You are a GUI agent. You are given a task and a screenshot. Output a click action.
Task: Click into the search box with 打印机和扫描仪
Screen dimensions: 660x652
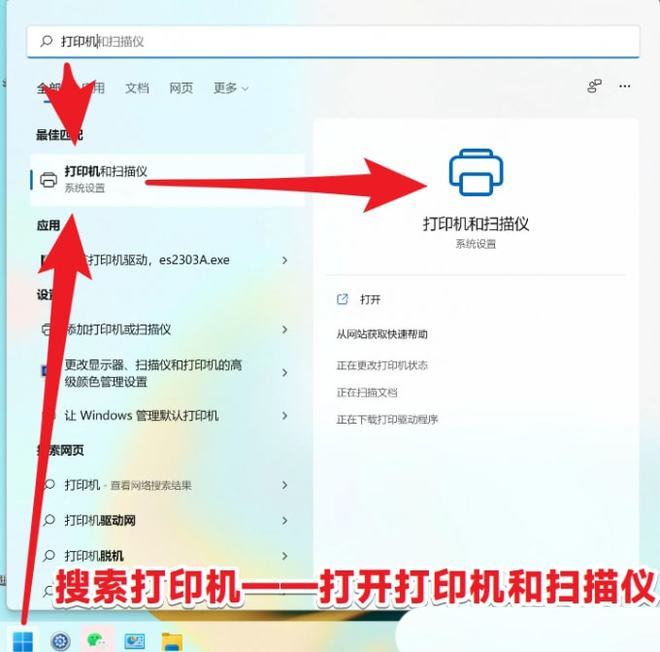coord(330,41)
